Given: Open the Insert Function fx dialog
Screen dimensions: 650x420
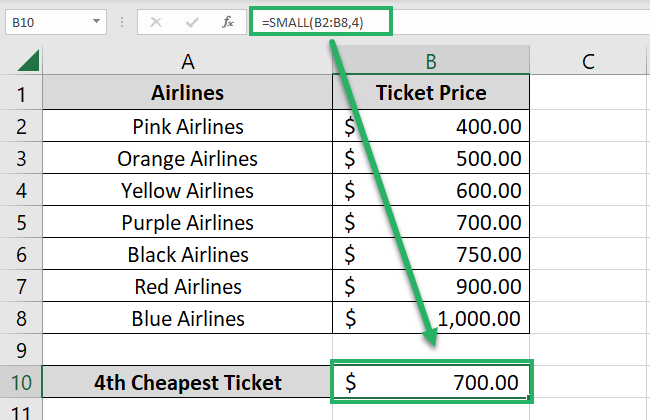Looking at the screenshot, I should point(228,20).
